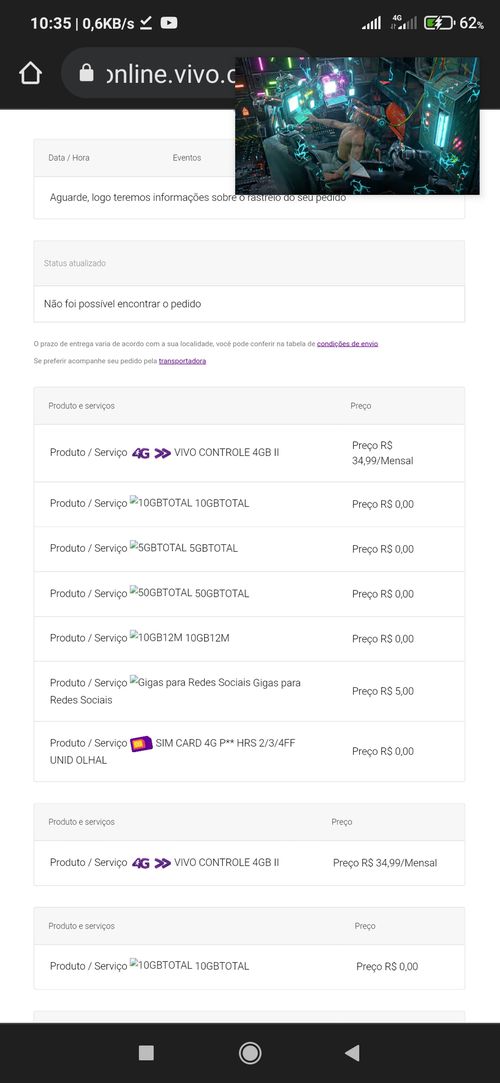This screenshot has height=1083, width=500.
Task: Tap the recent apps square button
Action: tap(146, 1053)
